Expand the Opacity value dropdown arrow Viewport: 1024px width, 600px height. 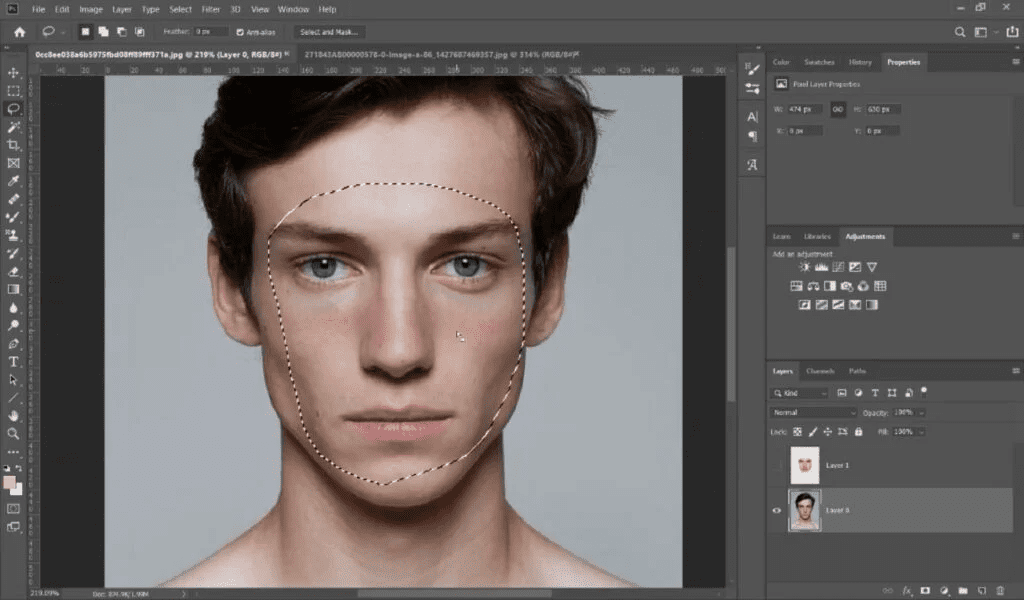[x=921, y=412]
